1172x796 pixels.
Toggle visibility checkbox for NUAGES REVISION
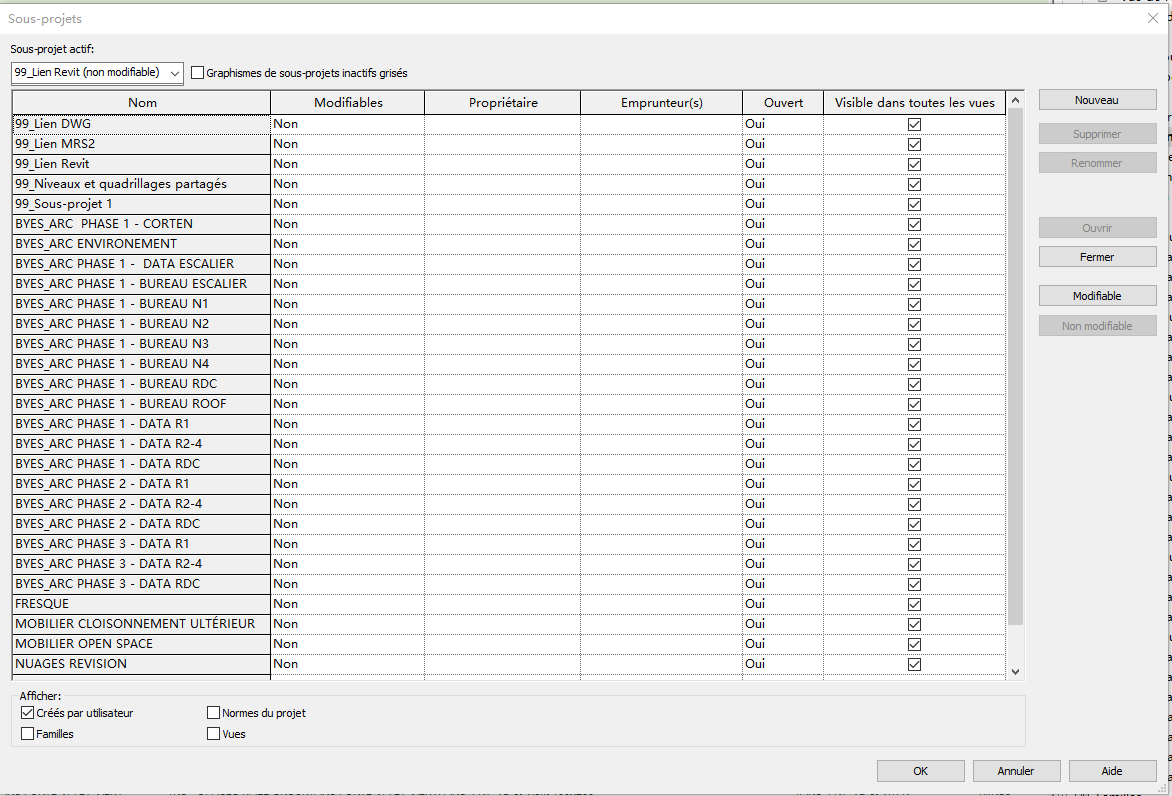pos(914,664)
